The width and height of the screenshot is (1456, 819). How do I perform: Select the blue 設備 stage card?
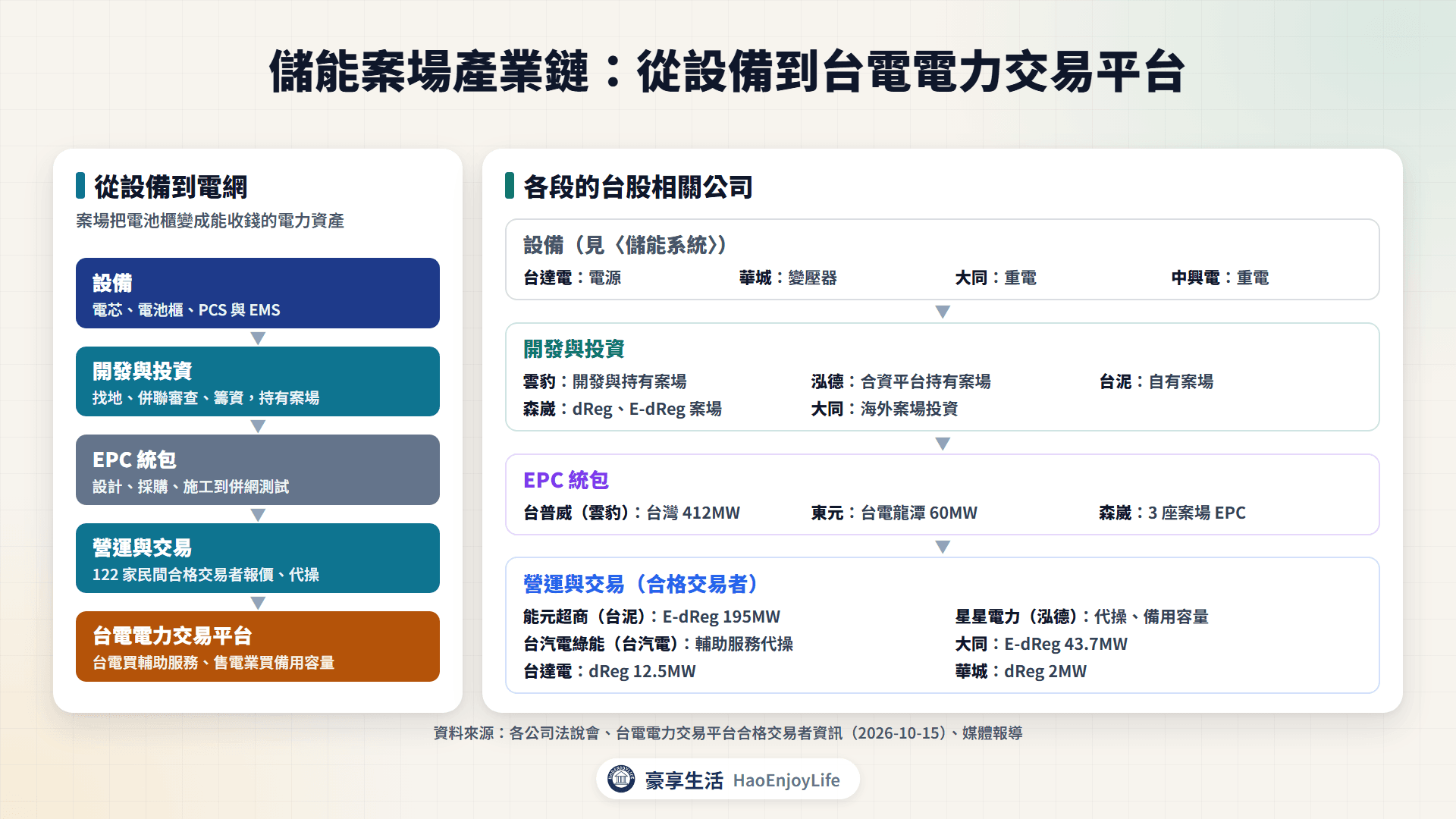(258, 293)
